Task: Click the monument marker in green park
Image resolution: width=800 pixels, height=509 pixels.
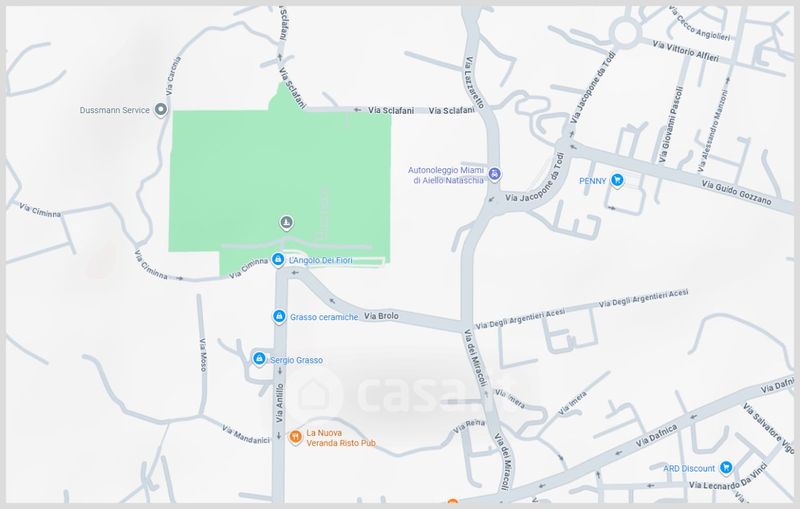Action: point(286,222)
